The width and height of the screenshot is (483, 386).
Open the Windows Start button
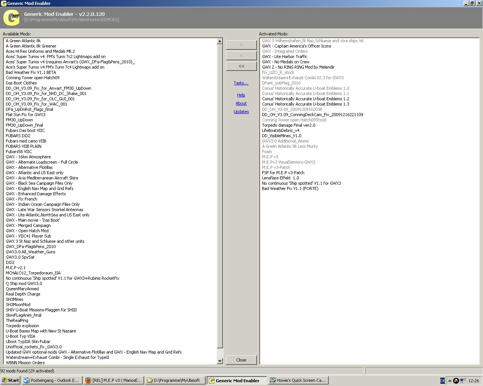11,380
